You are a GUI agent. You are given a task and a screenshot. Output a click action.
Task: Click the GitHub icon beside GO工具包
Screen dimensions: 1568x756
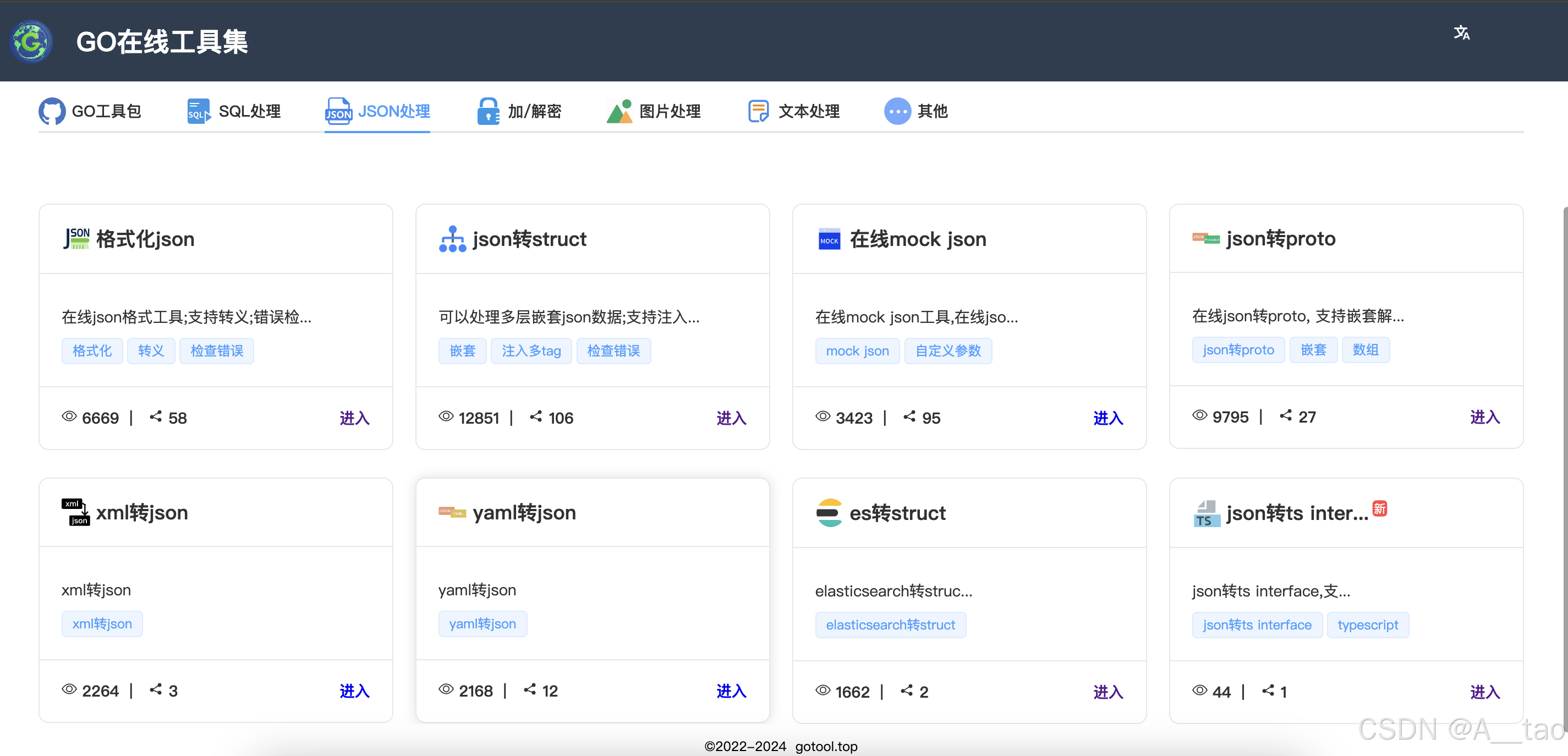pyautogui.click(x=52, y=111)
